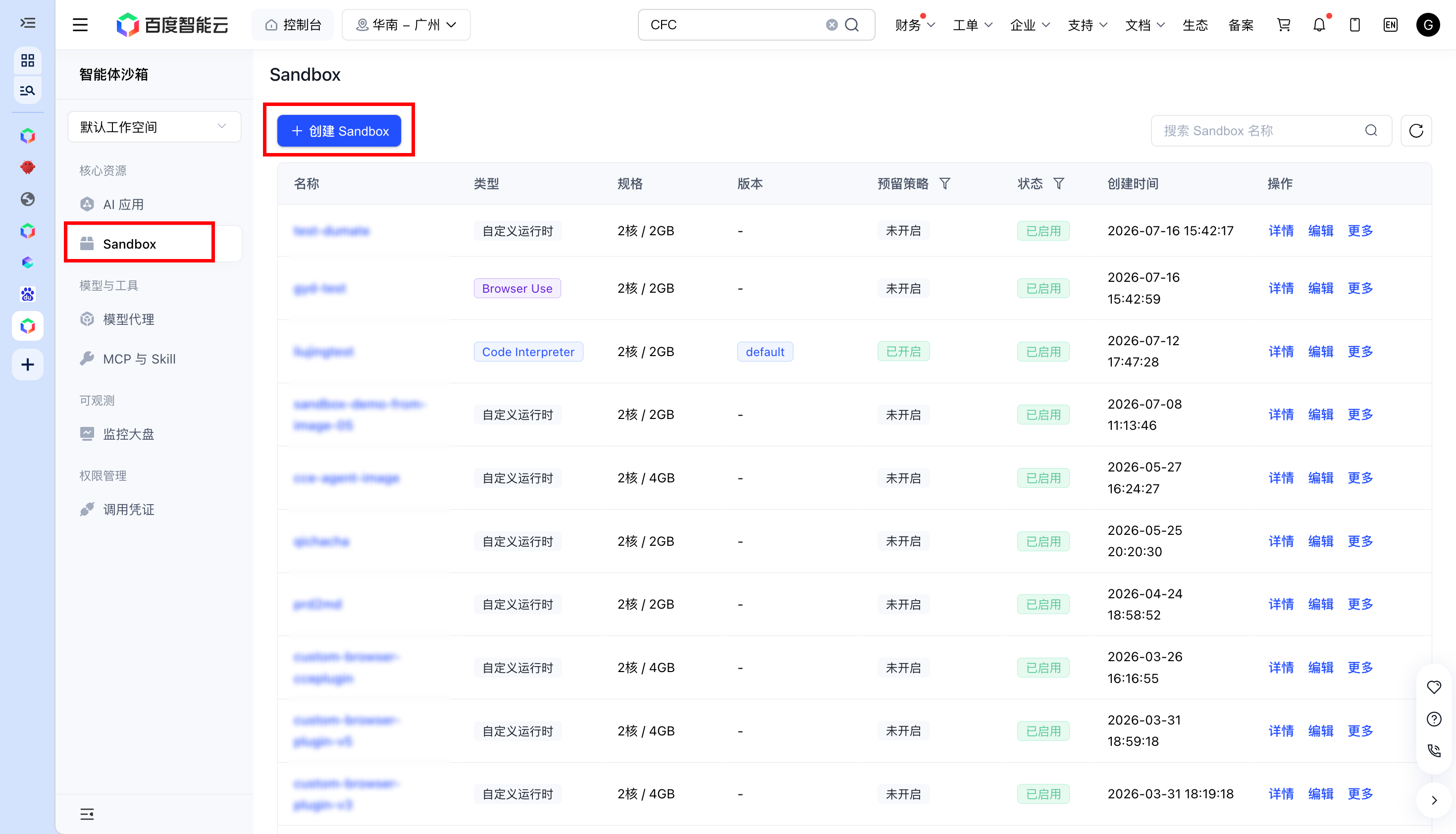Filter by 状态 funnel icon

click(1059, 183)
